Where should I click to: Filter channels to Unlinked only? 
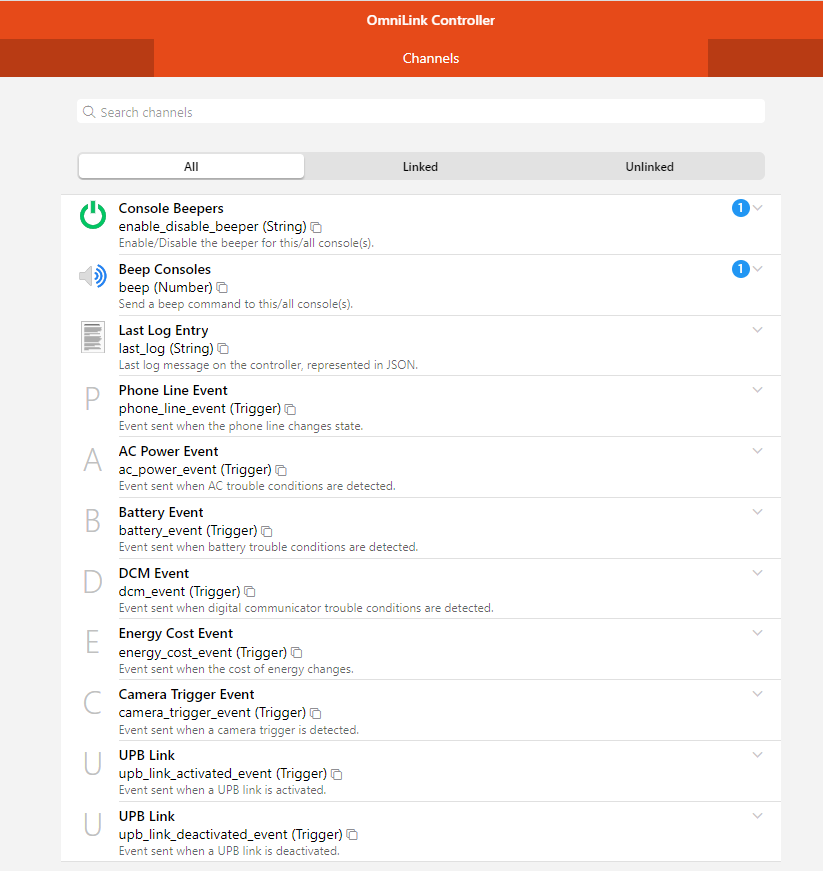649,167
